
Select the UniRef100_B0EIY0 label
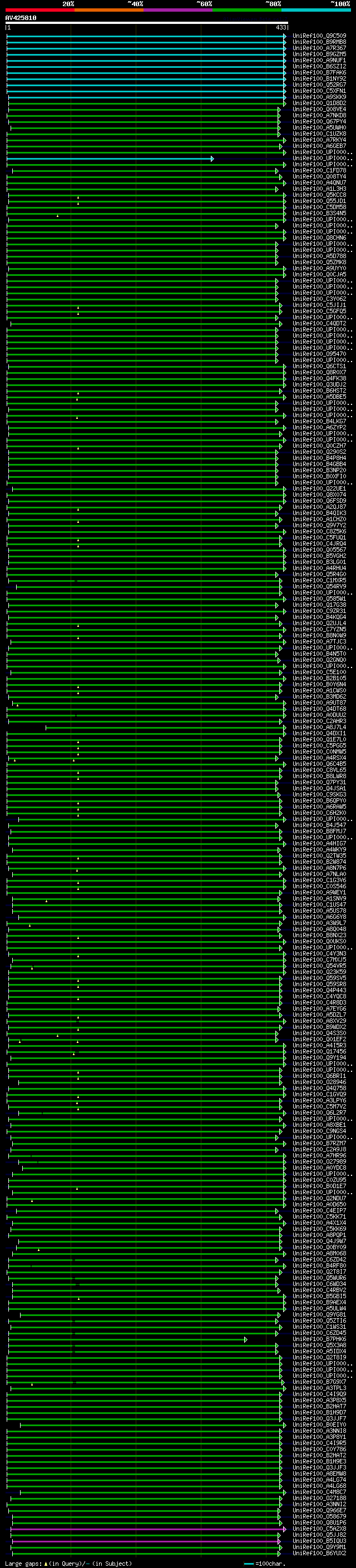click(319, 1424)
